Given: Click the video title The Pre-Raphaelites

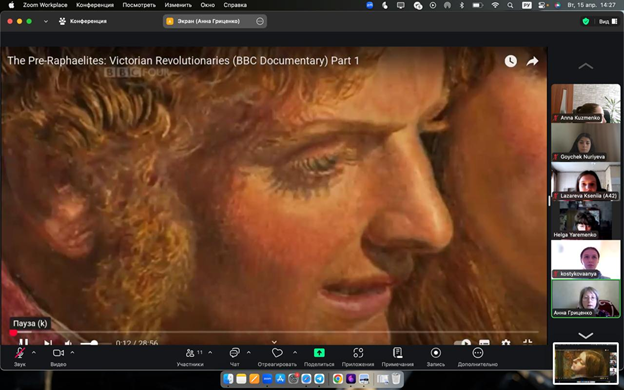Looking at the screenshot, I should point(183,60).
